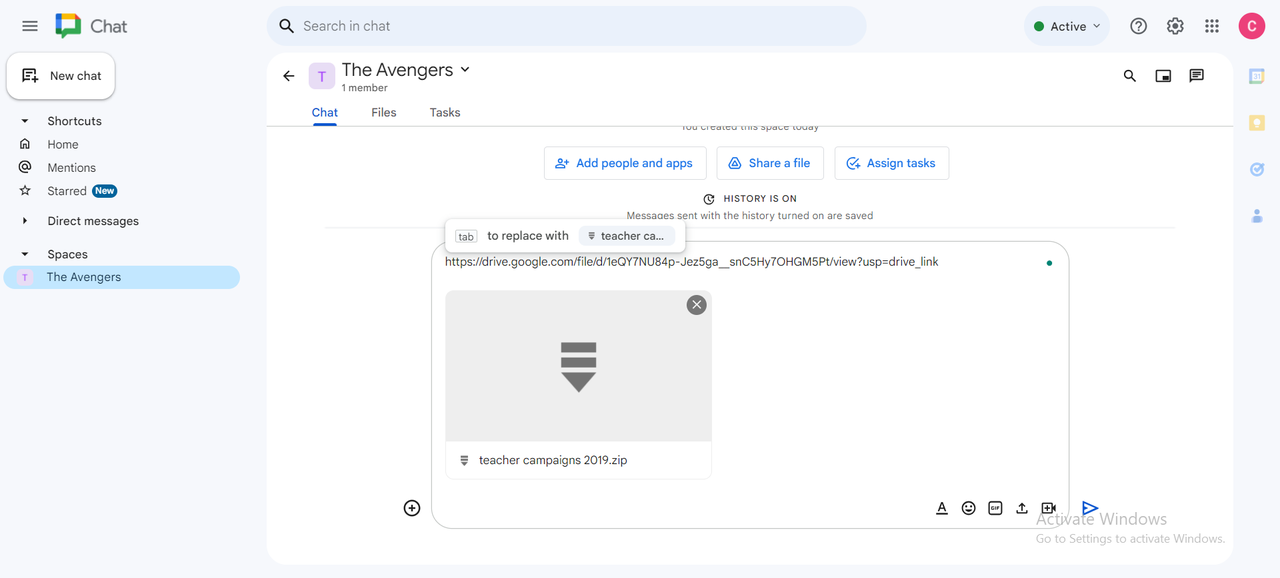
Task: Open the plus attachment menu
Action: coord(412,508)
